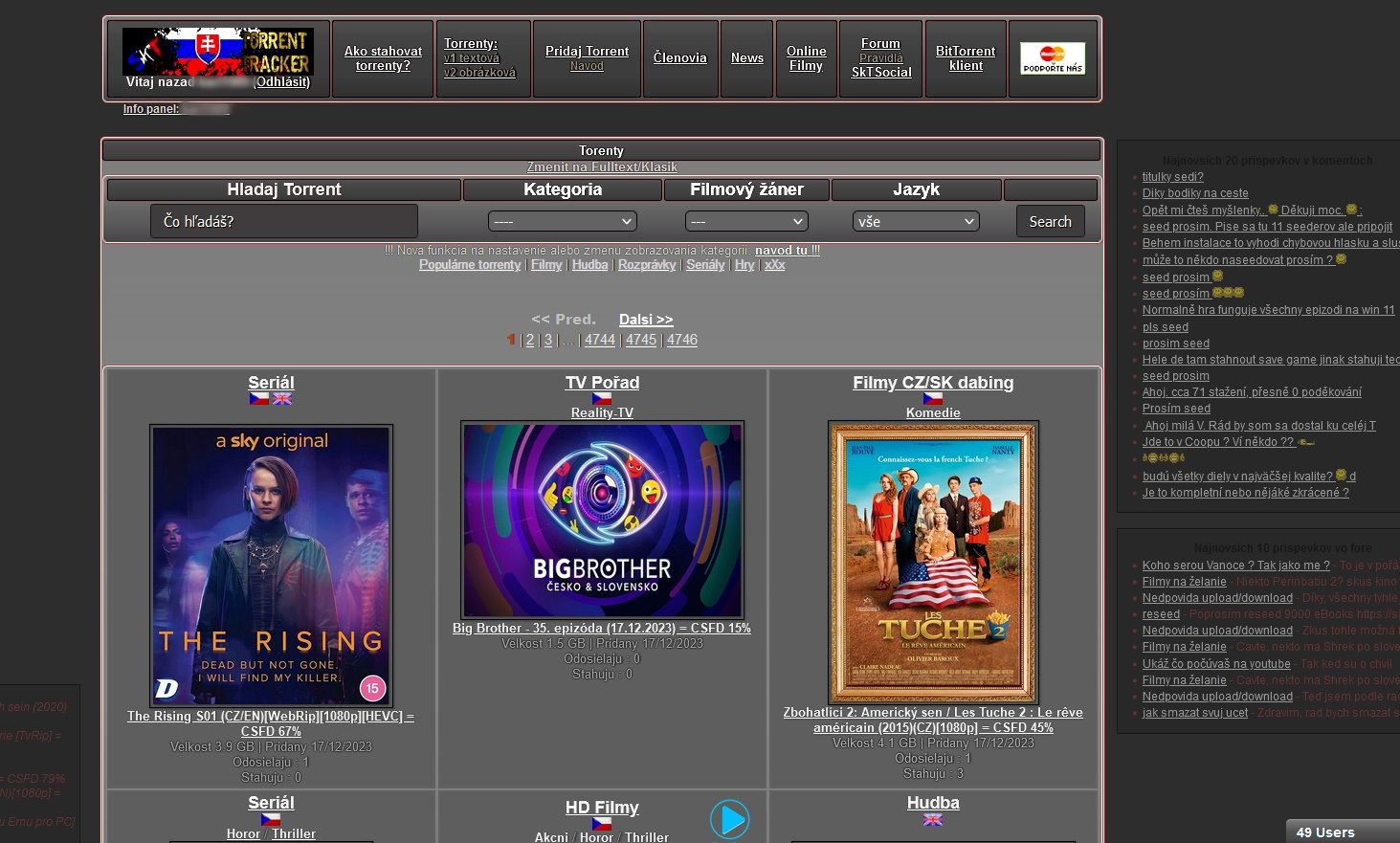
Task: Open Online Filmy menu item
Action: pos(806,58)
